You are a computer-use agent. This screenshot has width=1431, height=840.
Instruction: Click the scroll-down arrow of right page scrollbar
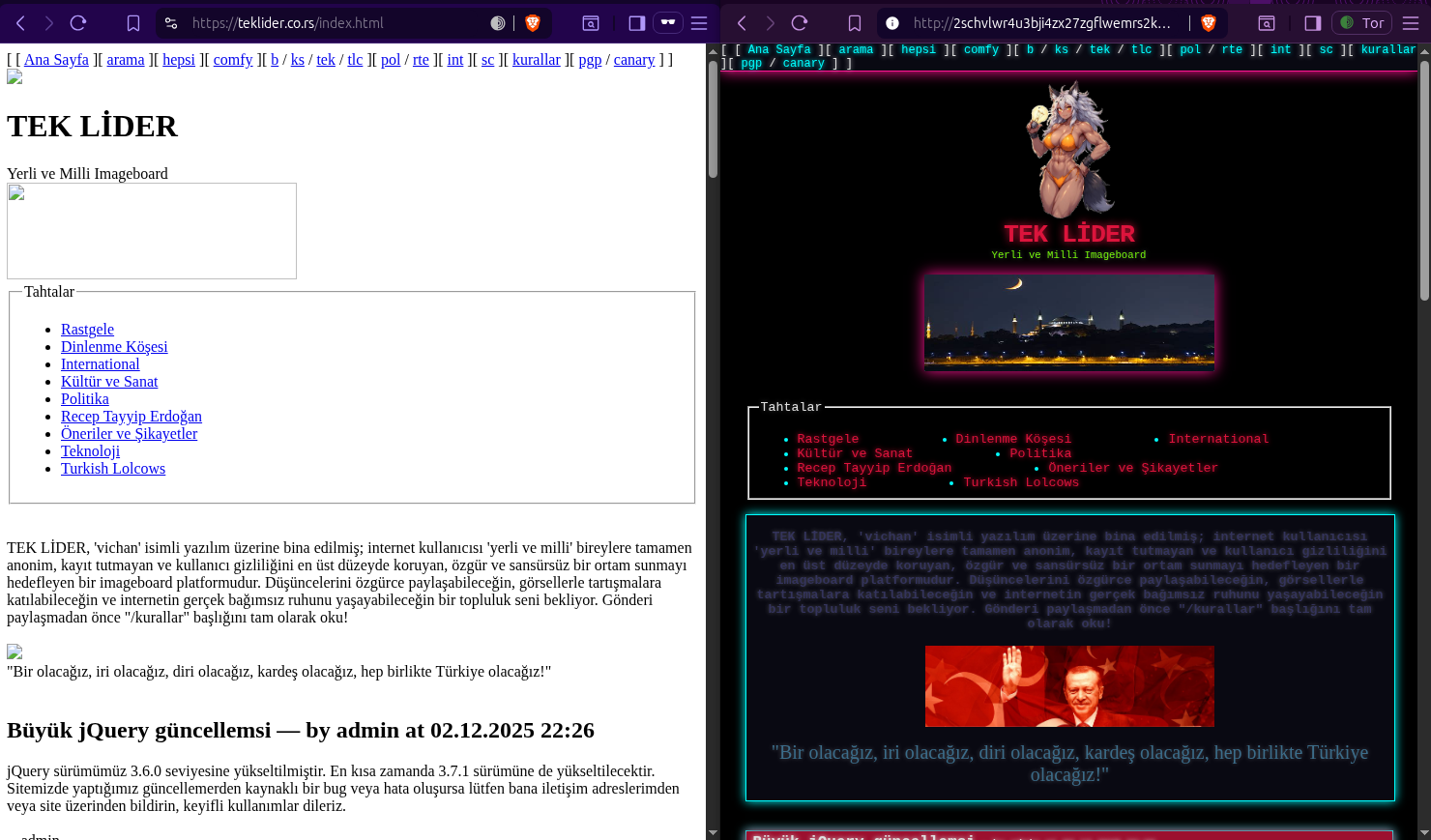pos(1423,832)
